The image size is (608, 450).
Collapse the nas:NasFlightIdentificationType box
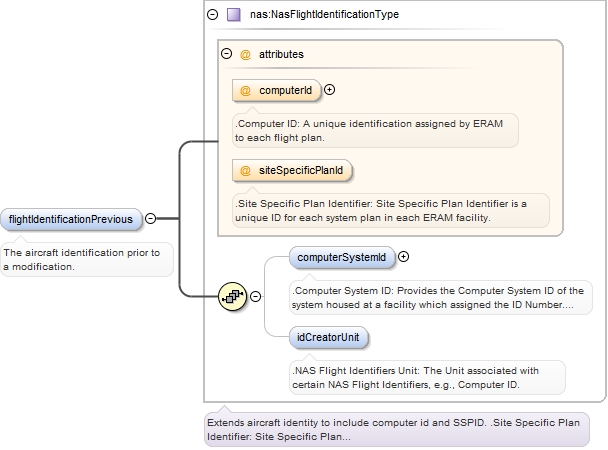tap(211, 15)
